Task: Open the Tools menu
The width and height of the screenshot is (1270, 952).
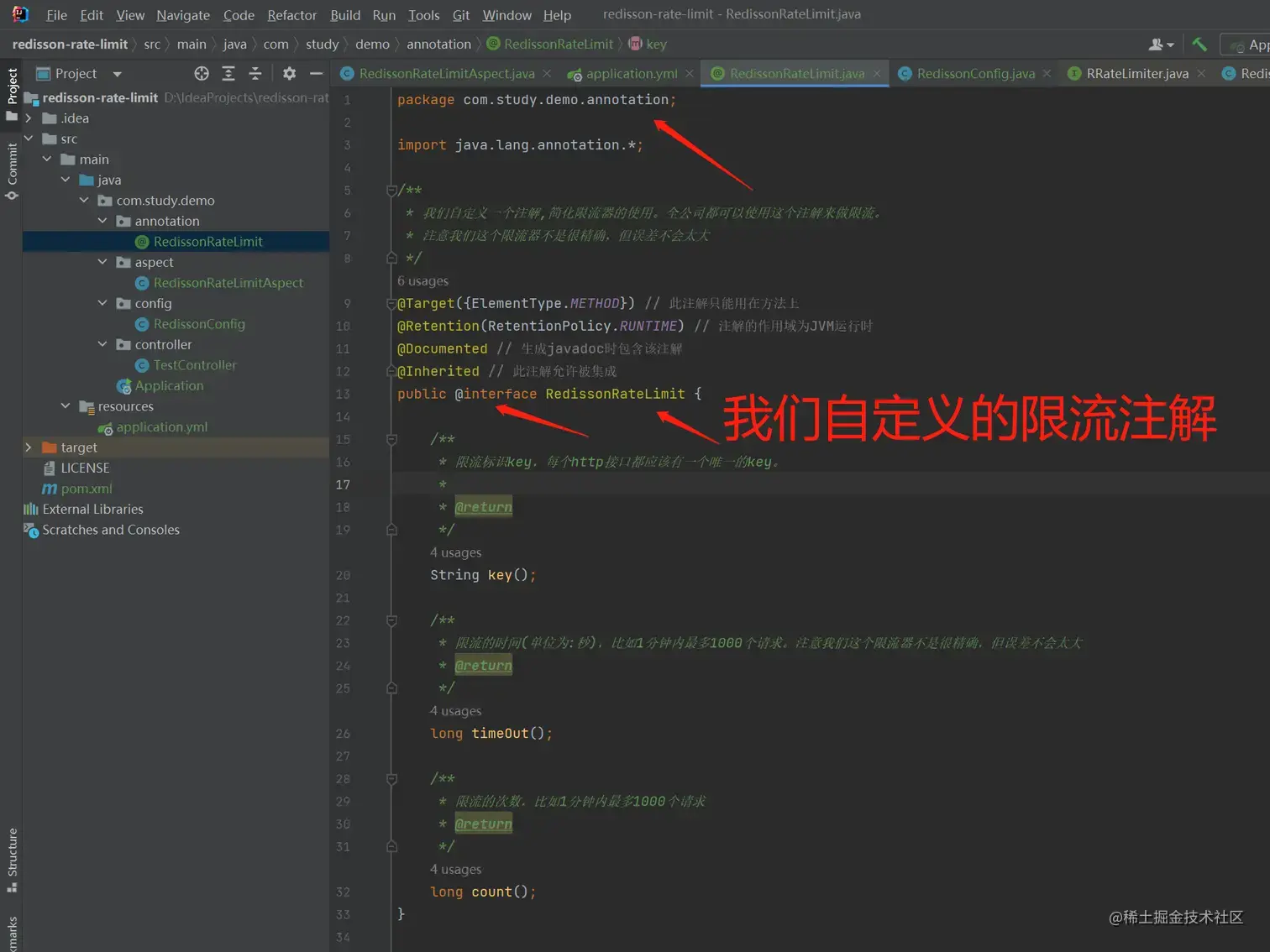Action: [424, 15]
